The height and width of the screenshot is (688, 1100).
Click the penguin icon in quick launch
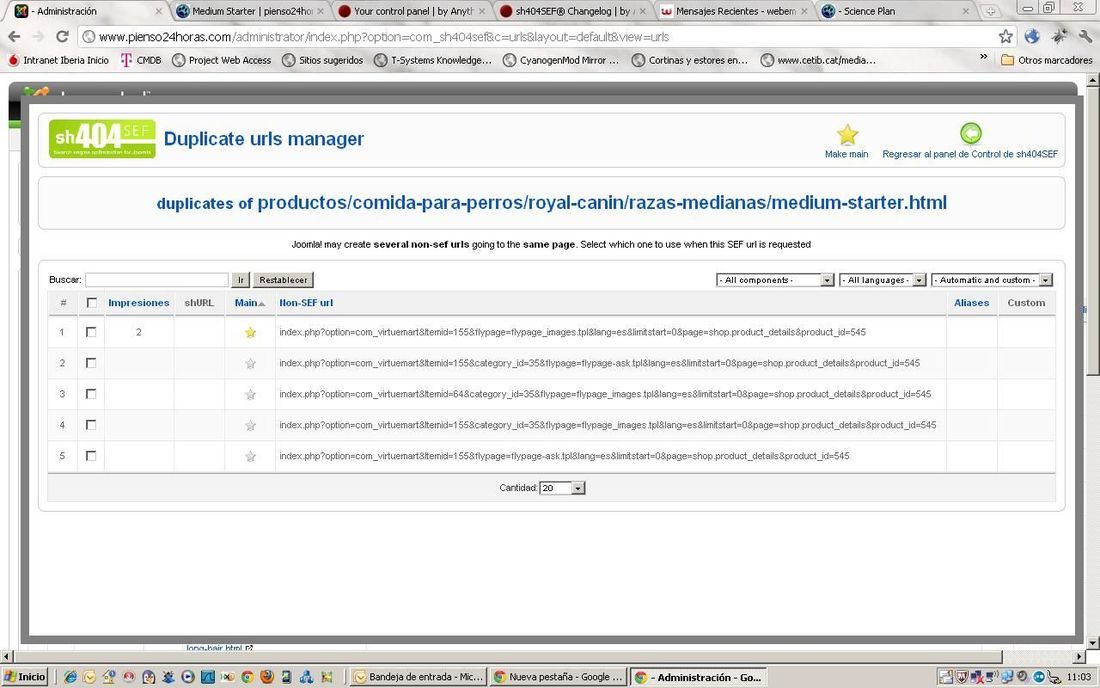click(148, 677)
